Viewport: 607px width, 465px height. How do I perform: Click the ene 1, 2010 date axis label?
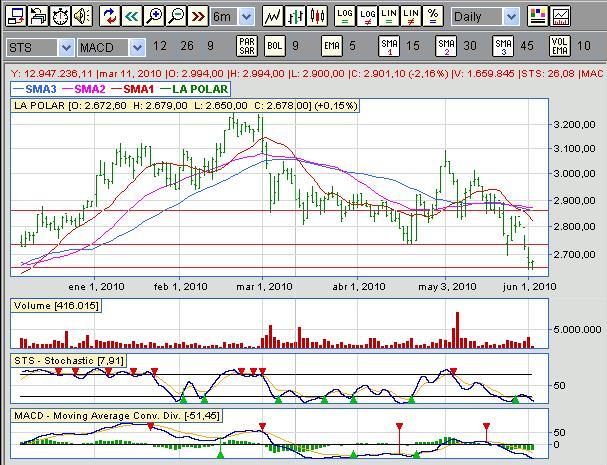click(96, 287)
